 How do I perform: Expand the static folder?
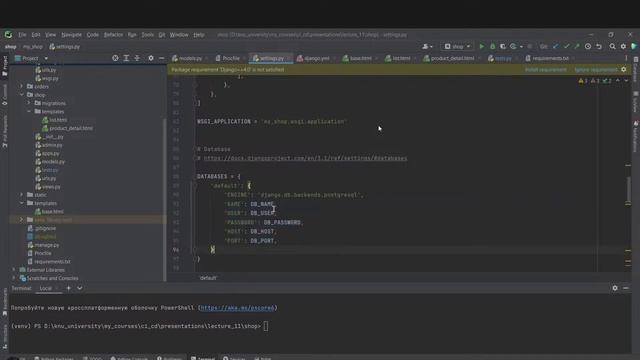click(22, 195)
